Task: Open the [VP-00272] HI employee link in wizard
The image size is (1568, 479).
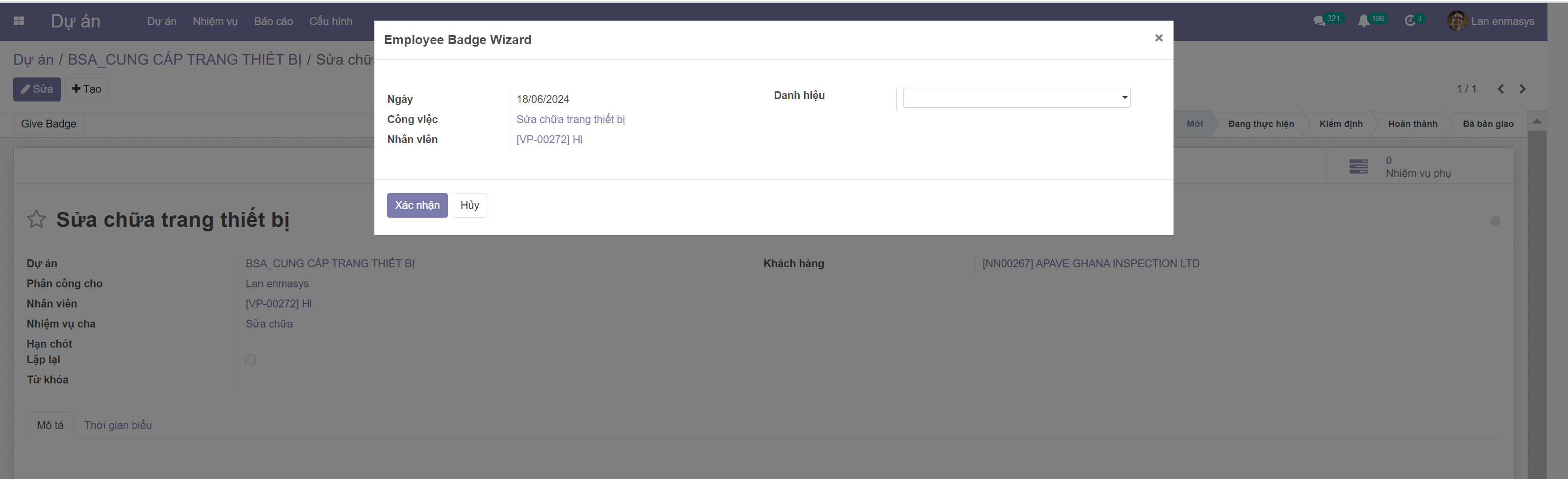Action: [549, 140]
